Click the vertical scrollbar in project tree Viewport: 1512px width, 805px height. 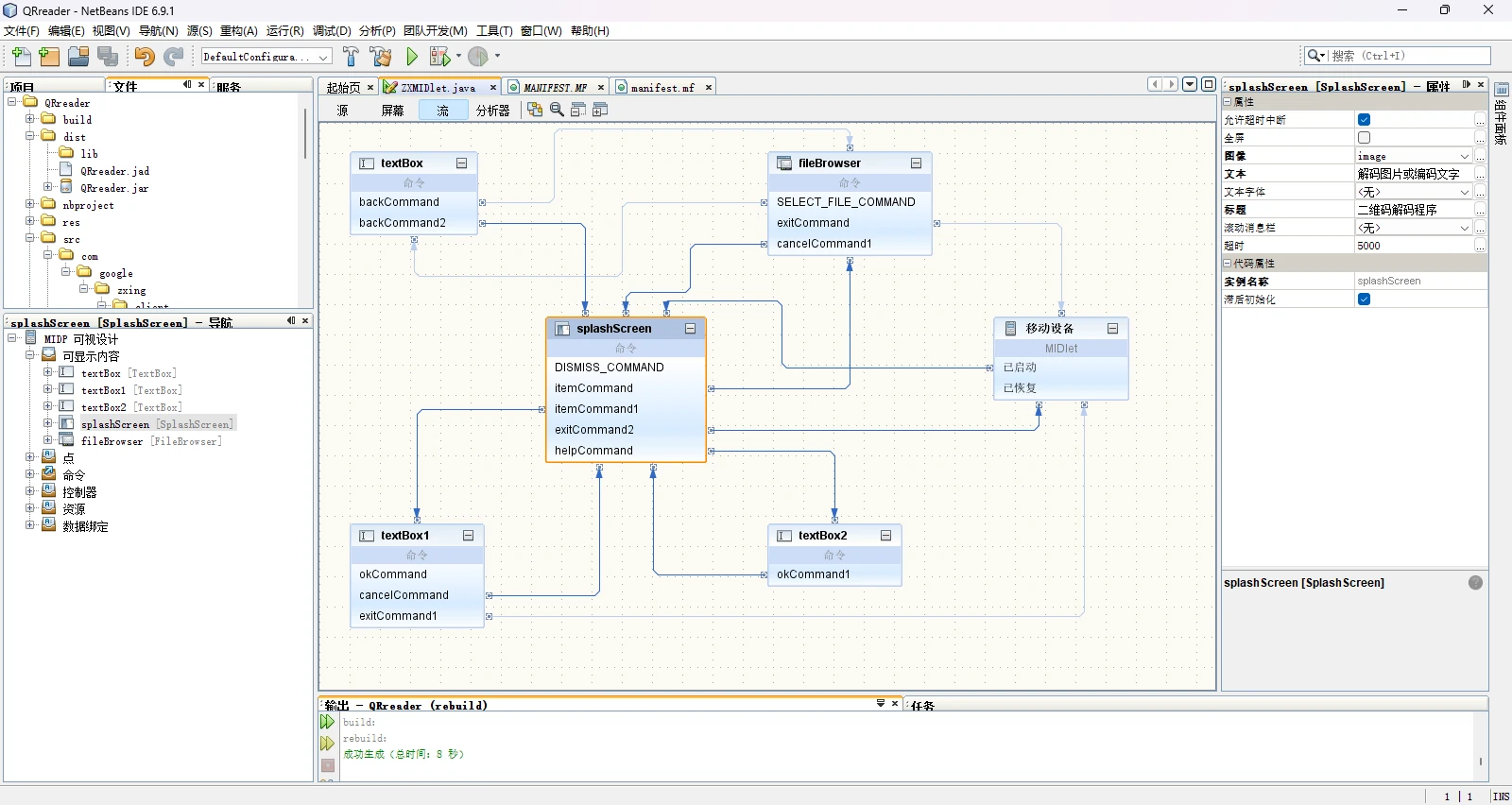(304, 132)
